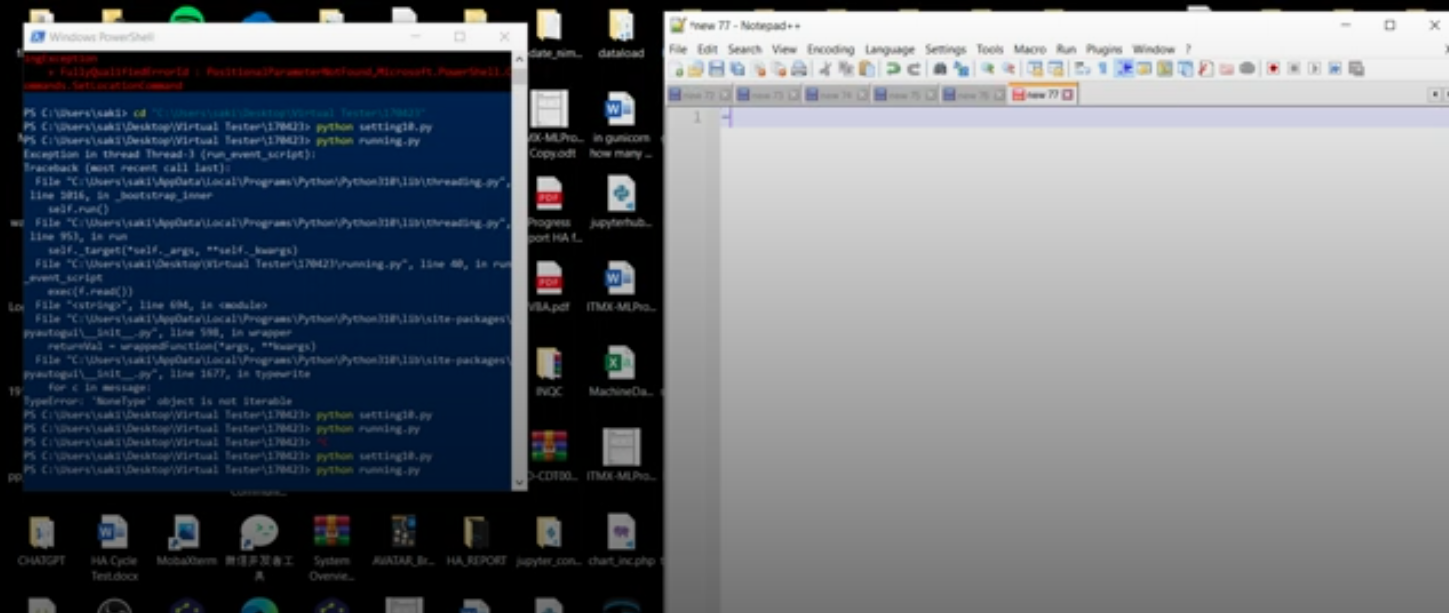
Task: Click PowerShell scrollbar down arrow
Action: point(518,482)
